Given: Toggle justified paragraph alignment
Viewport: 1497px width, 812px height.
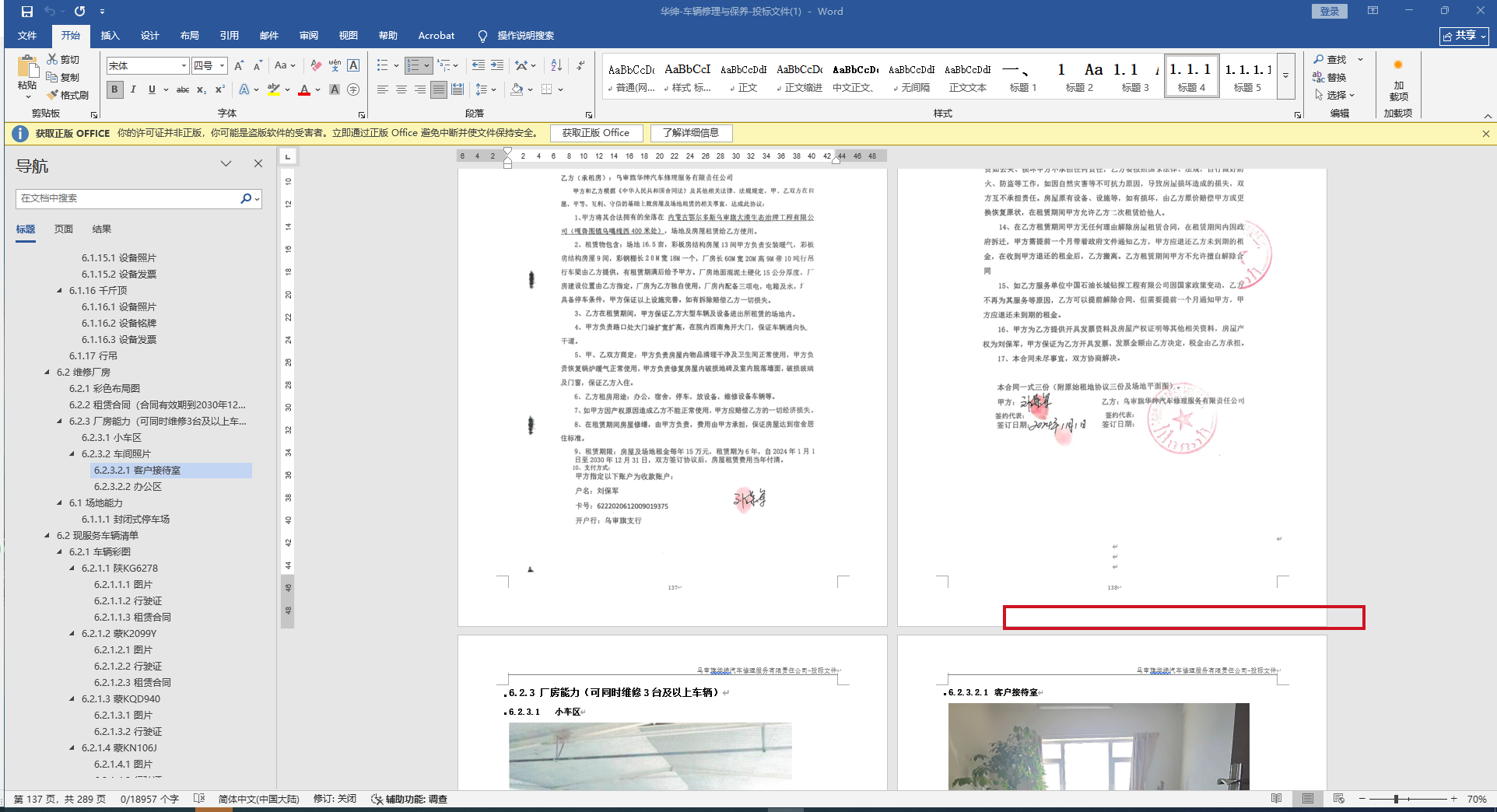Looking at the screenshot, I should click(x=439, y=89).
